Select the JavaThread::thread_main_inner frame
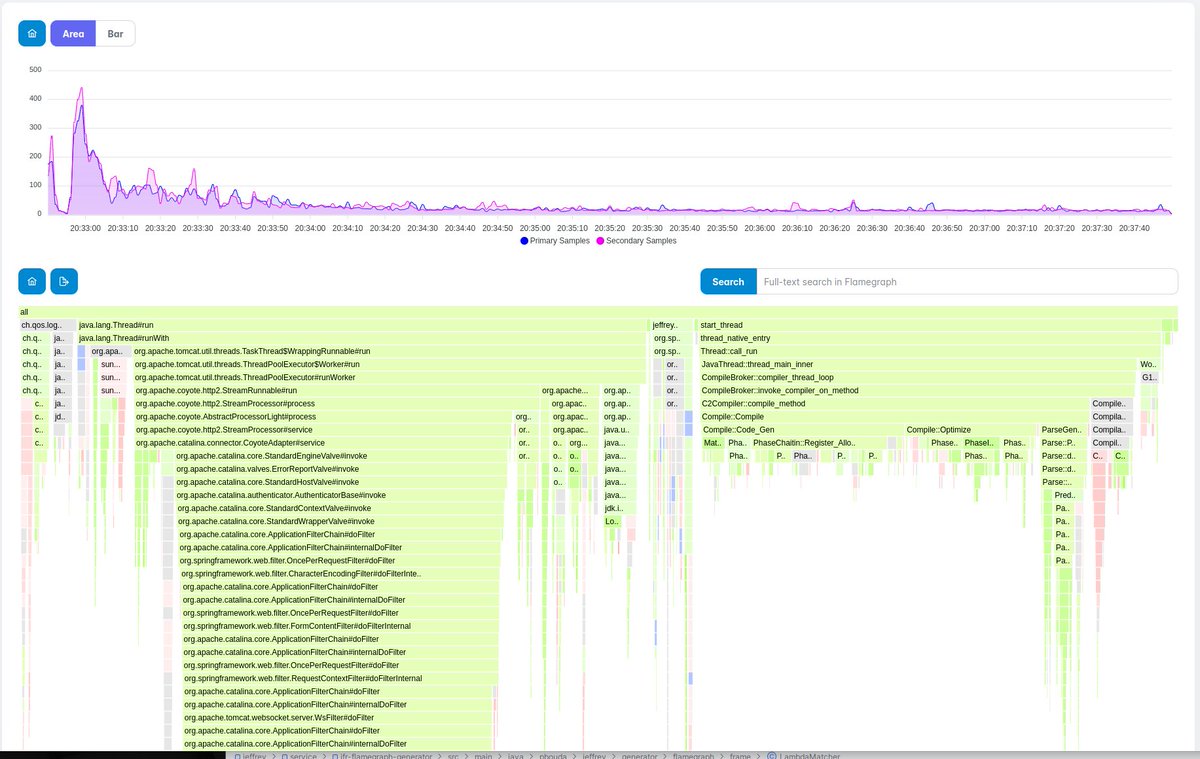 (918, 364)
